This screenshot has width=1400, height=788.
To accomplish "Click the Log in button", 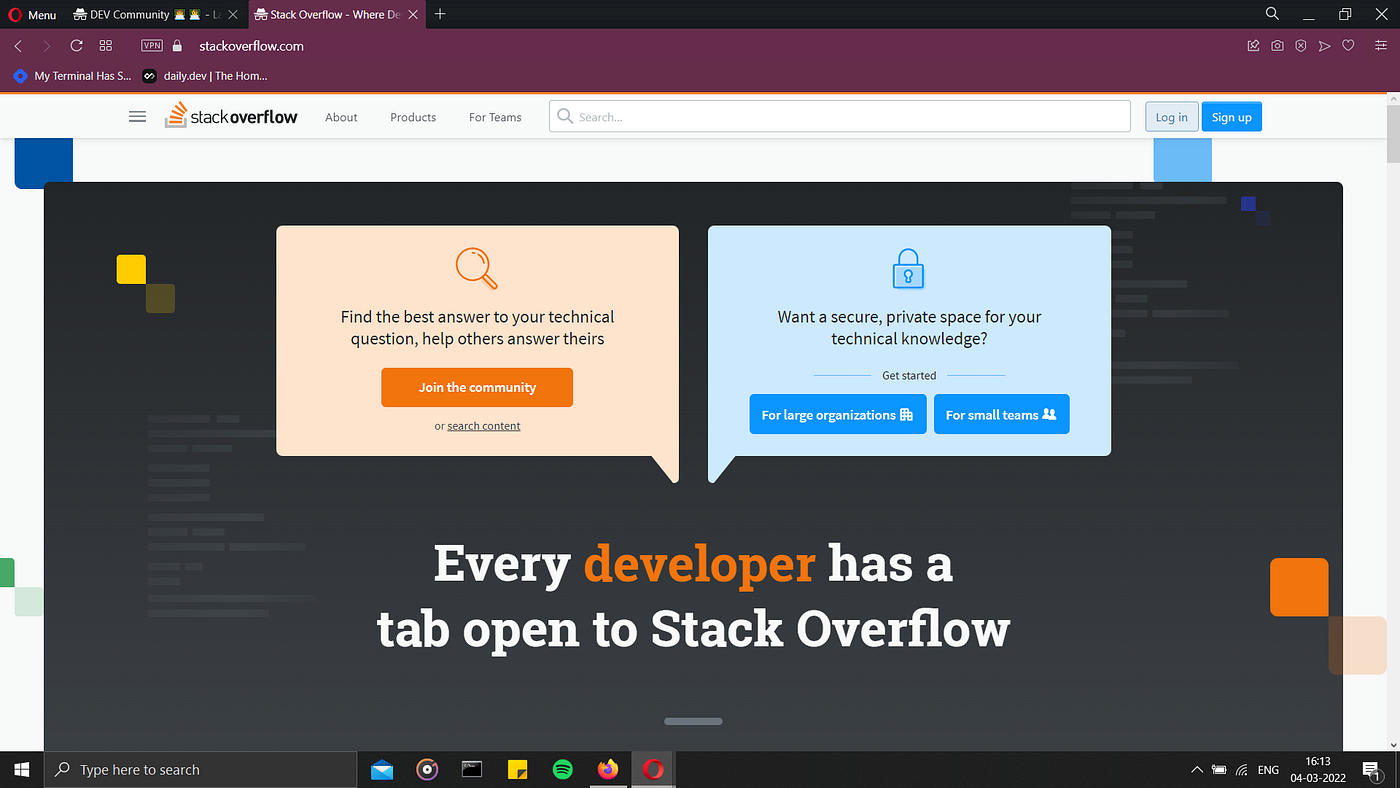I will coord(1171,117).
